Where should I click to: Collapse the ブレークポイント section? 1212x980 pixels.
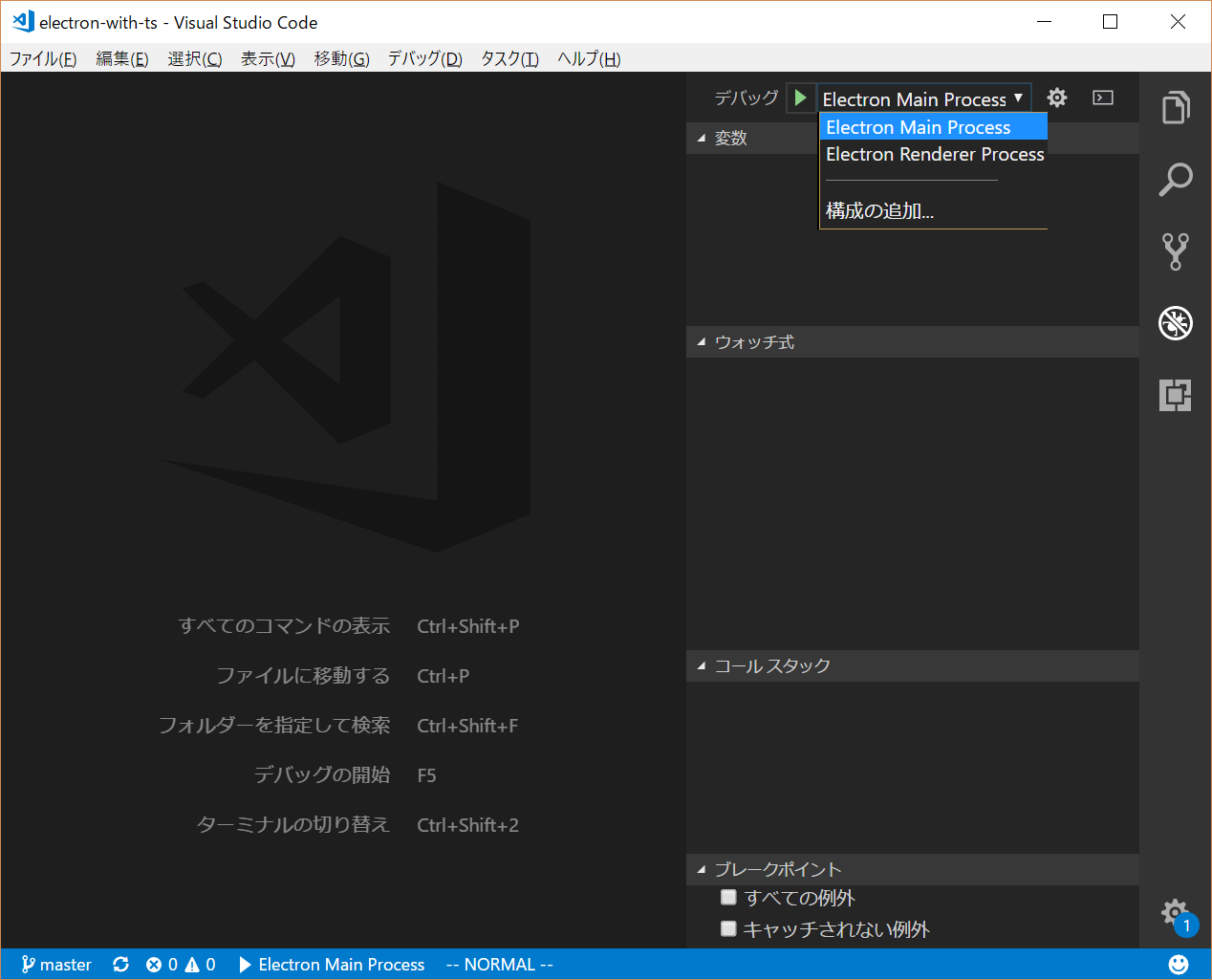[x=913, y=869]
